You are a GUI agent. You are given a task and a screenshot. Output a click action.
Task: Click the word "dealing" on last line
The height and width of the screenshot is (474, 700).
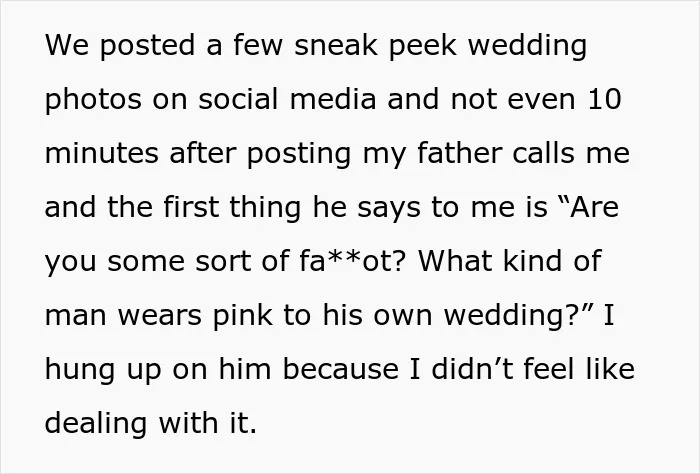coord(96,424)
